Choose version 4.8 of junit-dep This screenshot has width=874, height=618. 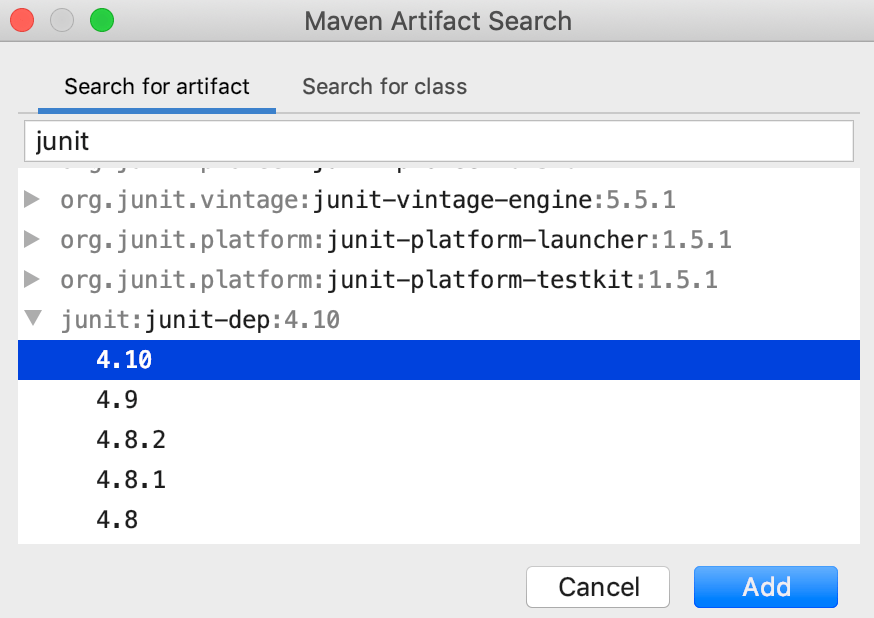coord(439,520)
